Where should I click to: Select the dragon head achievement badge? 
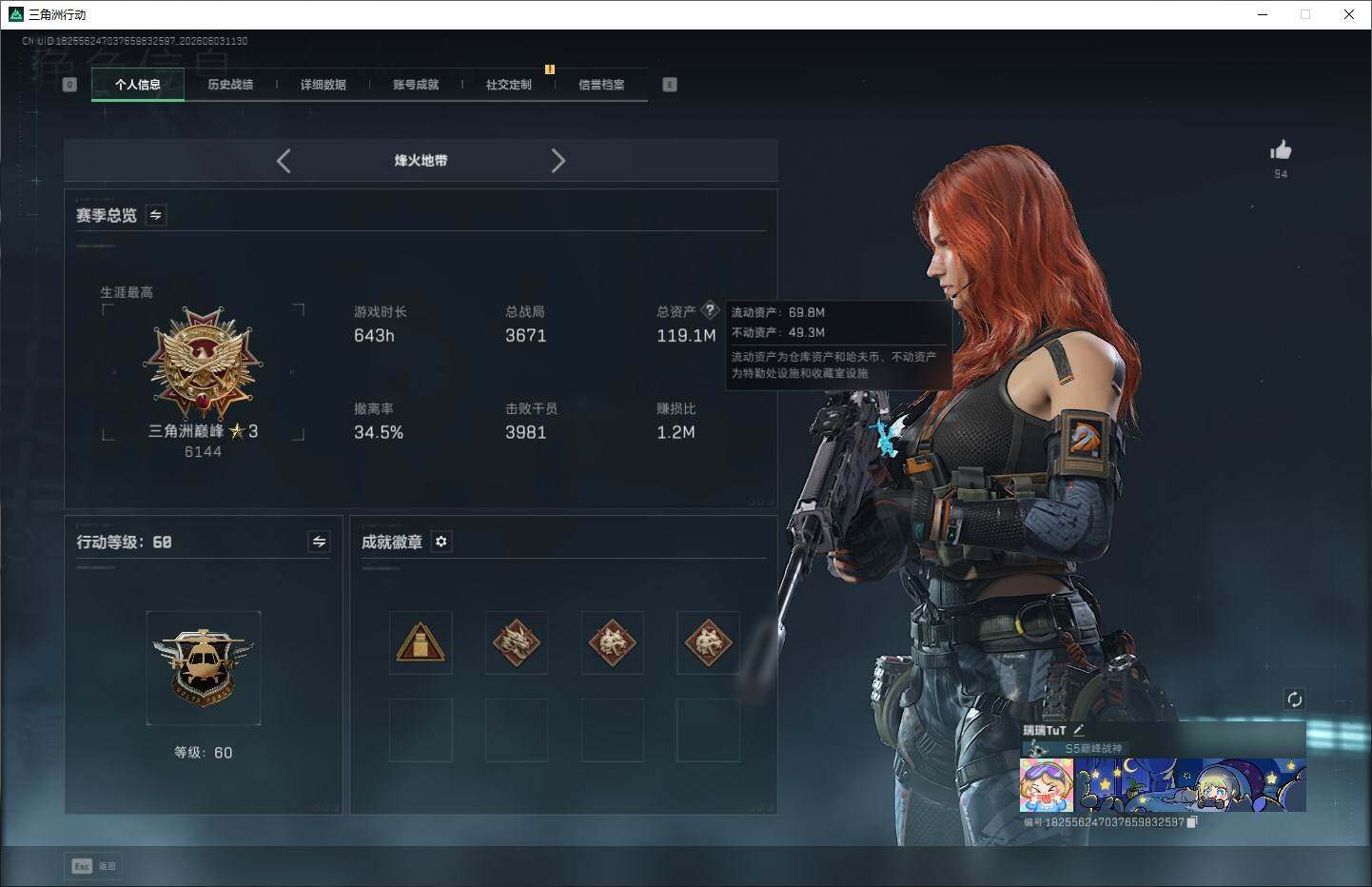(517, 642)
